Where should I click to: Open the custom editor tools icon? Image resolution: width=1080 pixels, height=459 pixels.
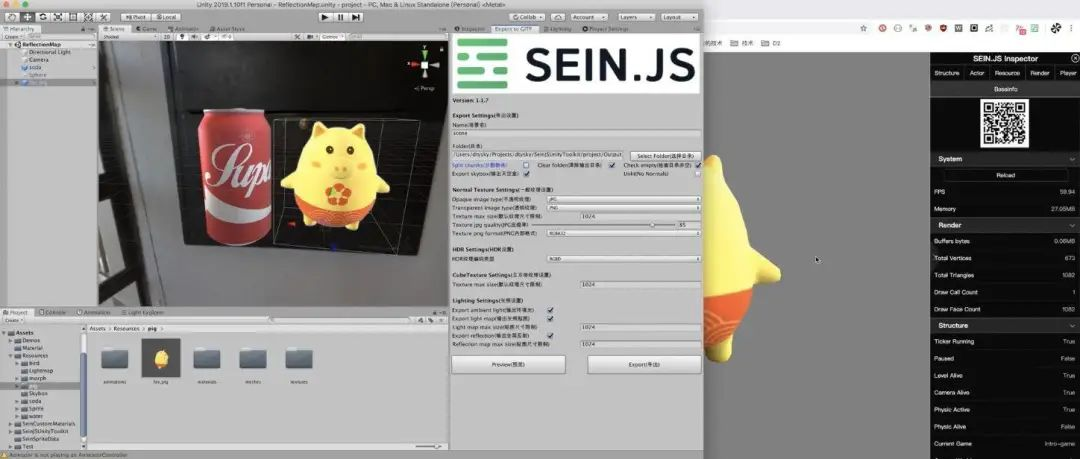coord(103,17)
